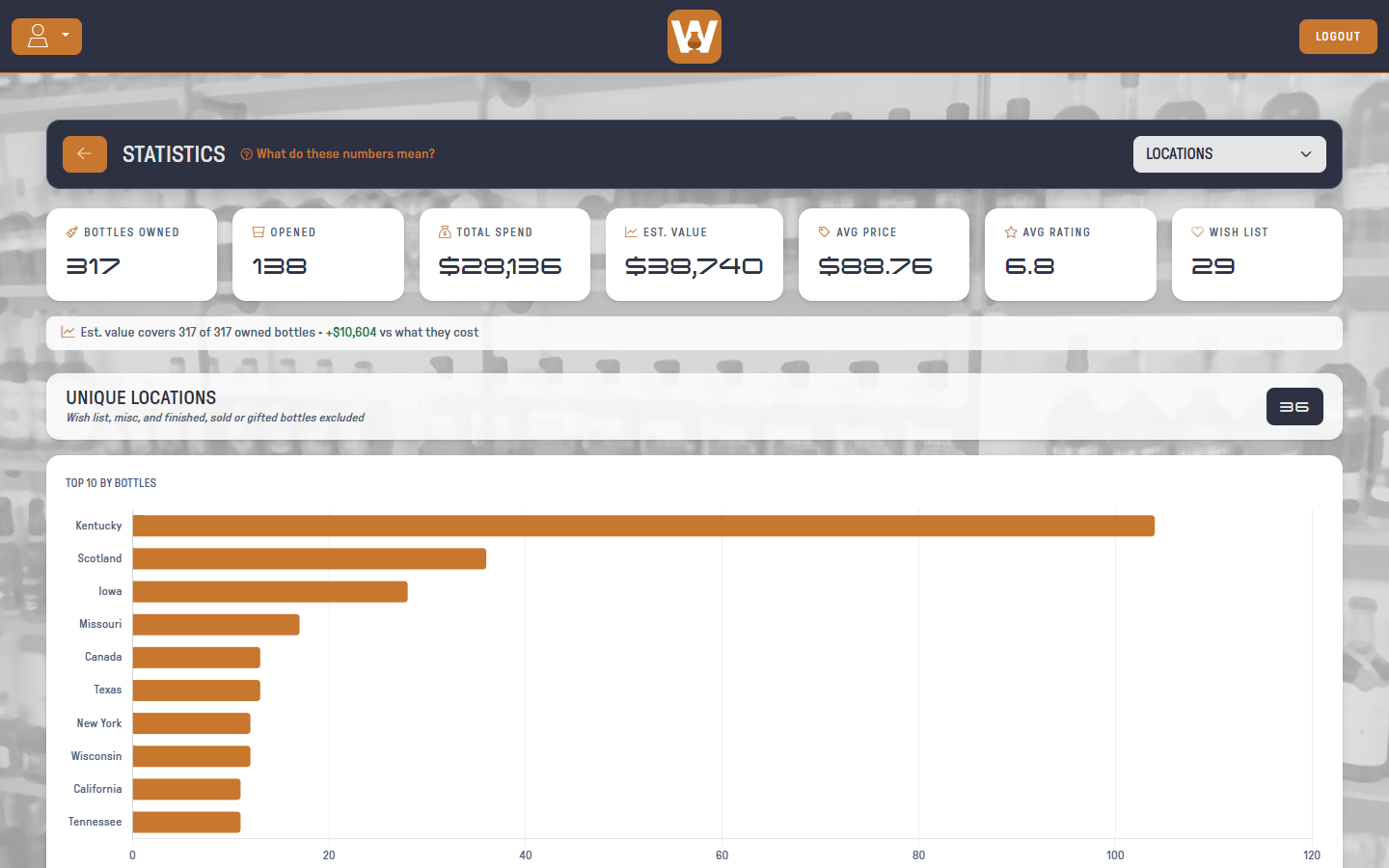Click the question mark help icon
1389x868 pixels.
click(246, 154)
